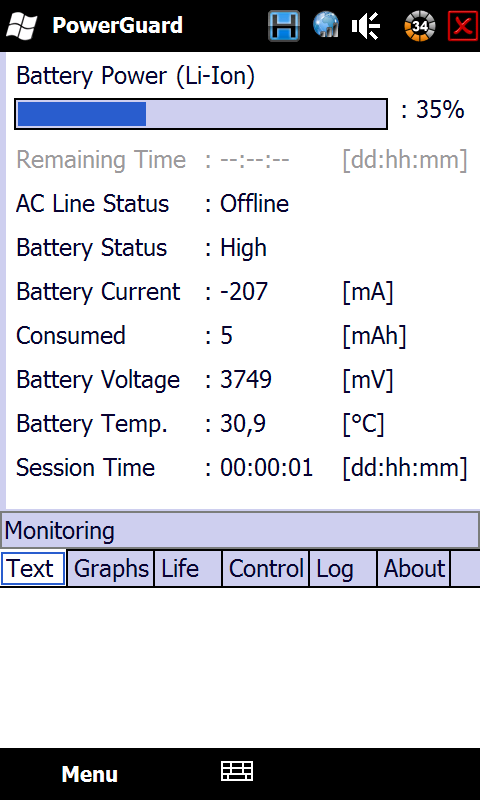
Task: Open the on-screen keyboard icon
Action: click(237, 771)
